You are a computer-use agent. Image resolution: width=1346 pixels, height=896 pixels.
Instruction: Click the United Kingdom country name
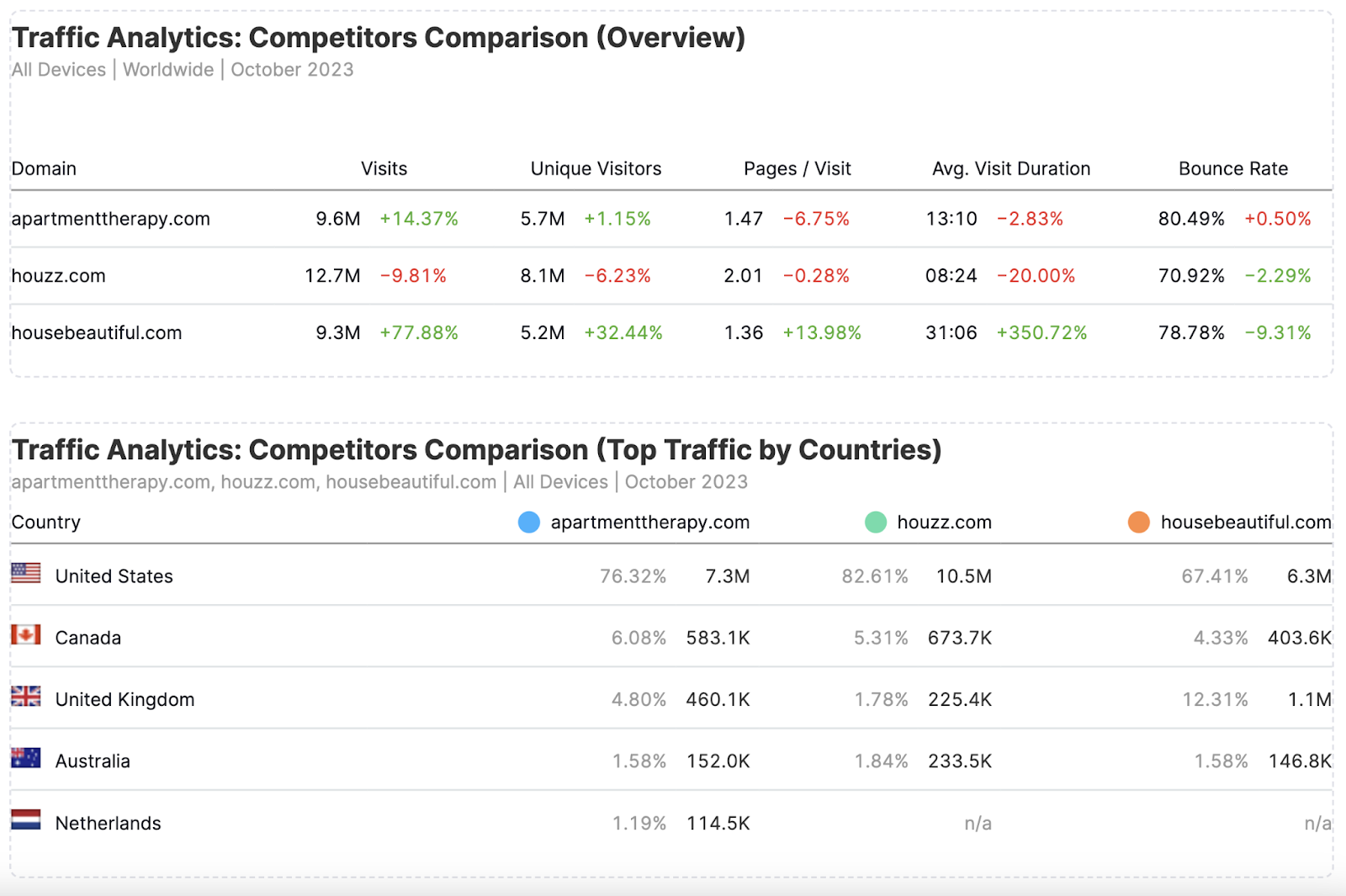pos(125,700)
